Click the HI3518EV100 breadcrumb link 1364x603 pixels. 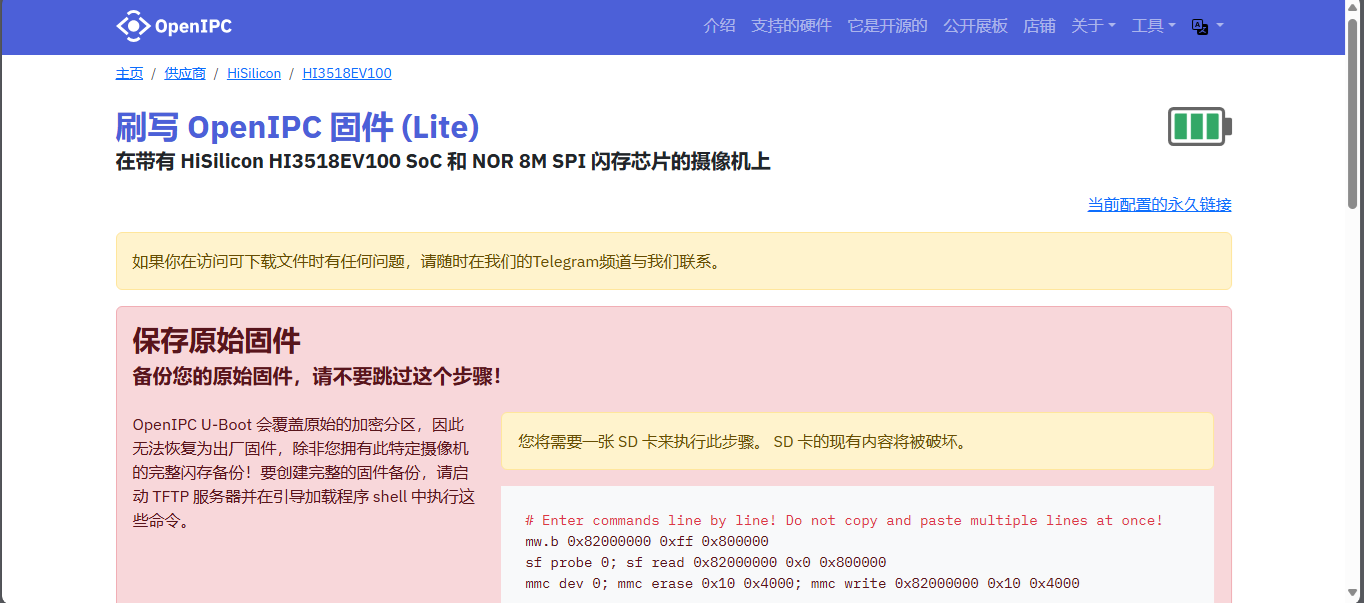[x=347, y=73]
